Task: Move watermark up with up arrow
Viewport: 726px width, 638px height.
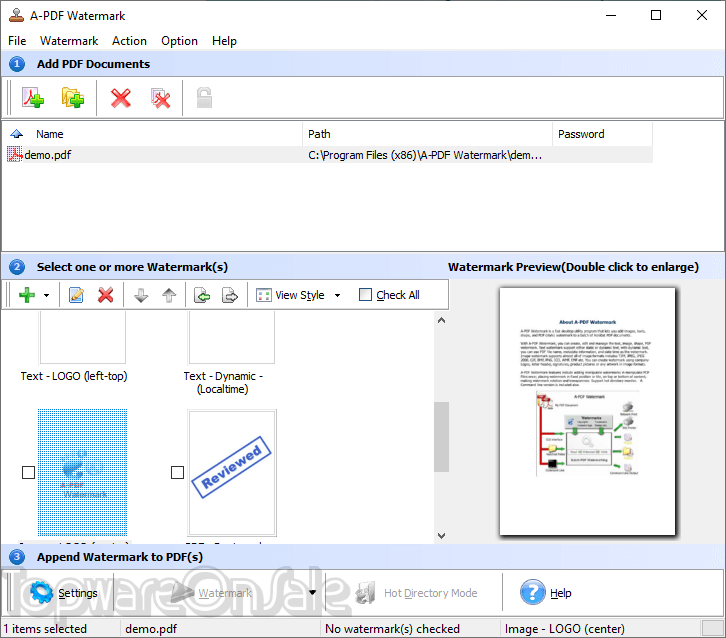Action: pos(169,295)
